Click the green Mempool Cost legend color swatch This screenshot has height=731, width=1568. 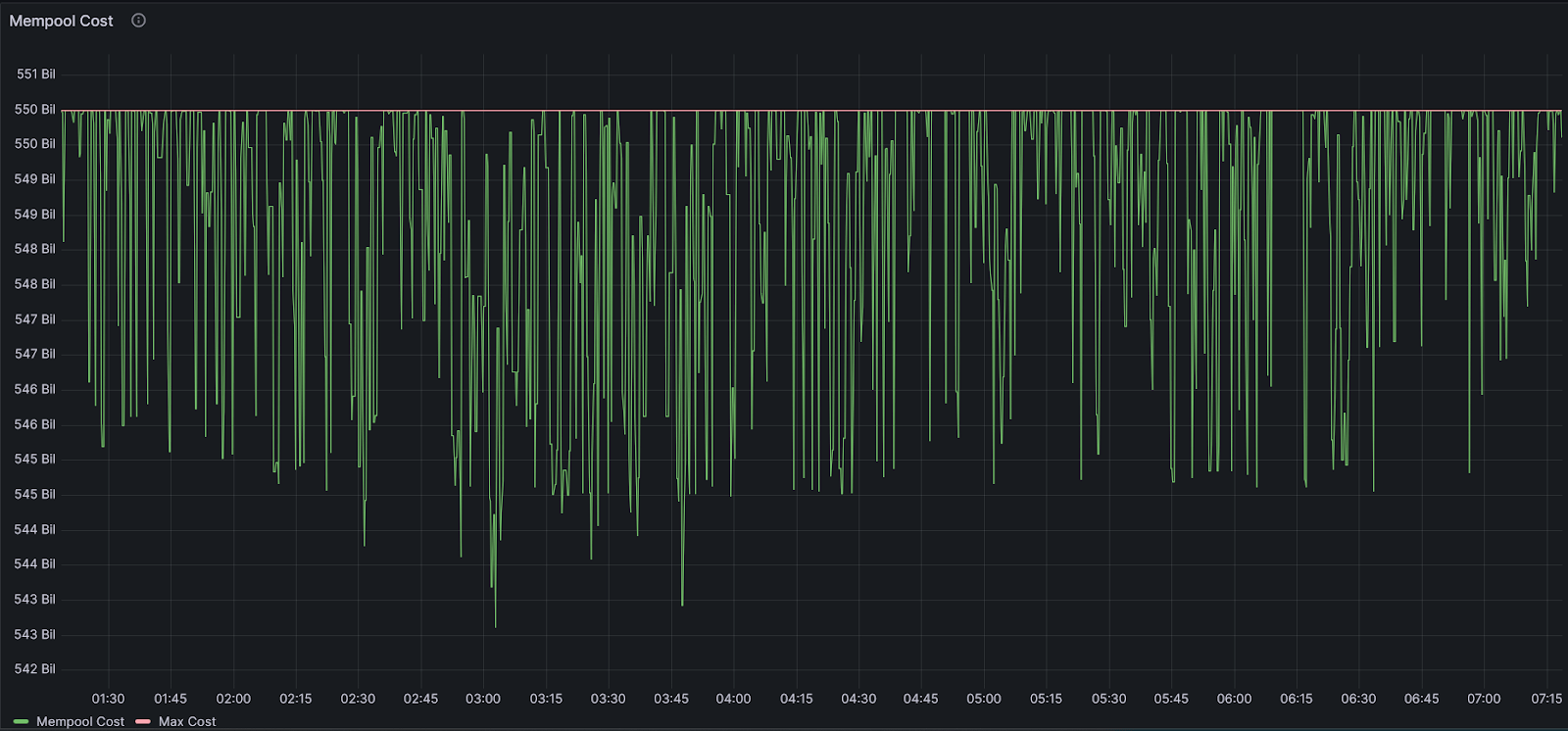(x=21, y=722)
